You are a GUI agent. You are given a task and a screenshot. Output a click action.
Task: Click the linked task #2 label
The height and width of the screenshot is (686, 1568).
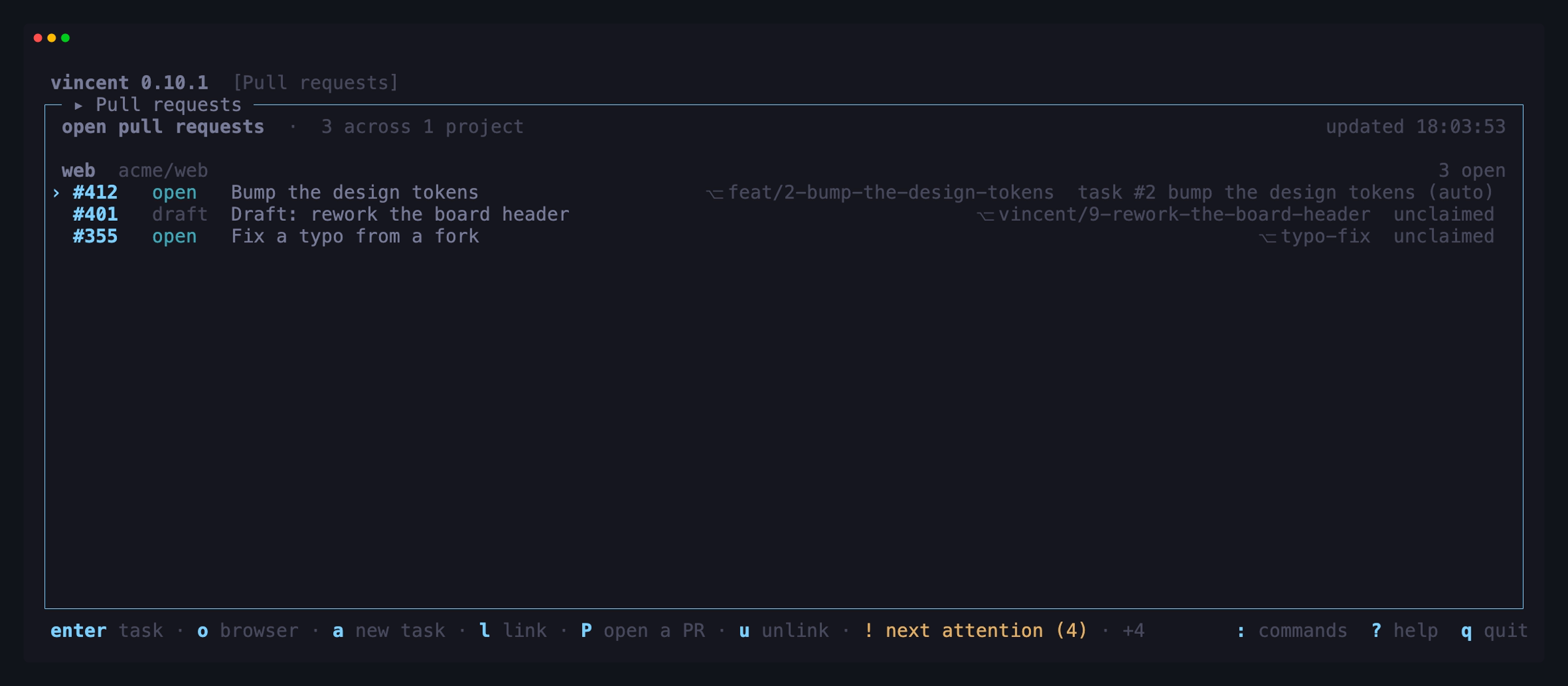click(1285, 193)
